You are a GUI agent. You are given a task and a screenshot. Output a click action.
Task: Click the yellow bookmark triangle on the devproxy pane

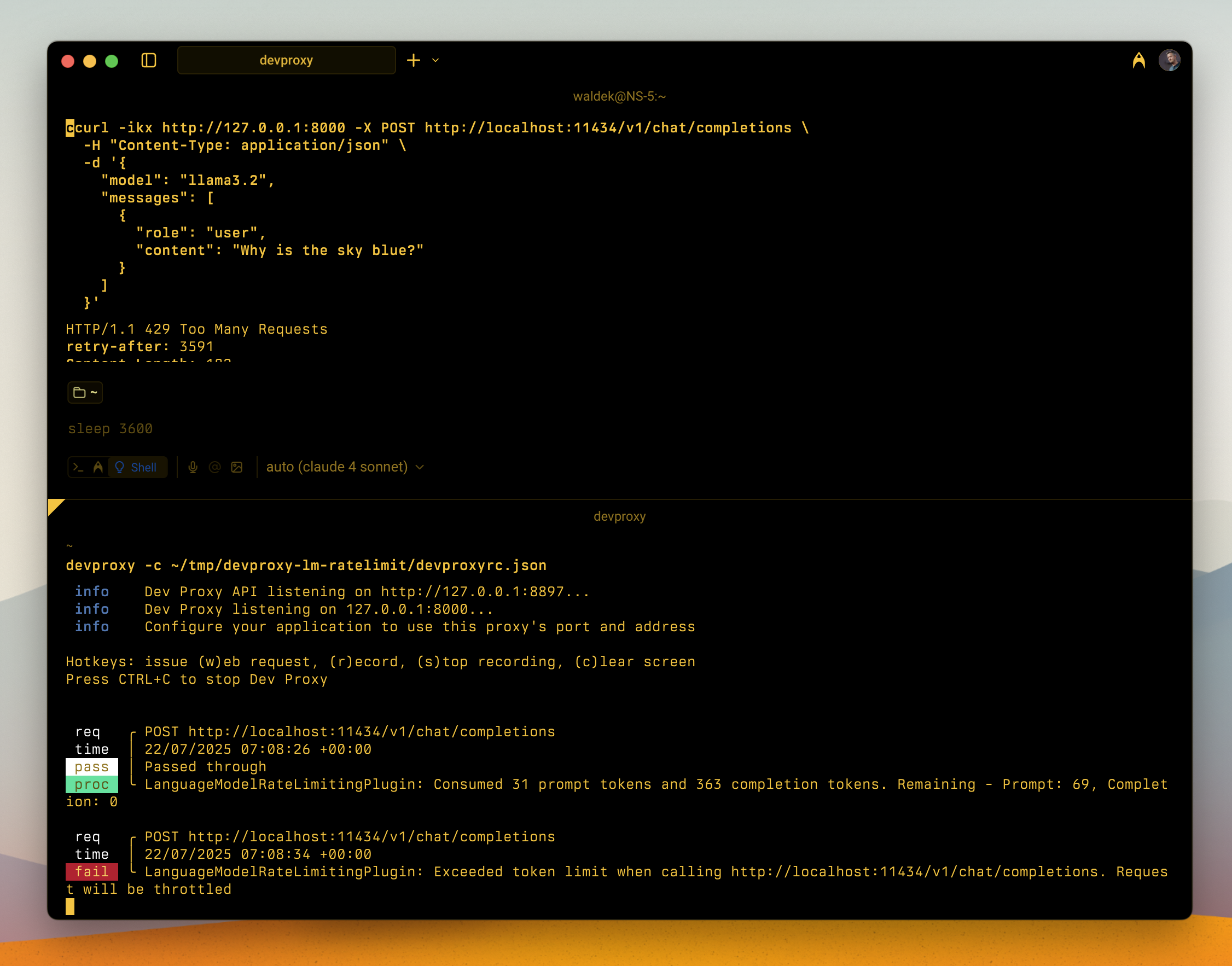click(55, 505)
